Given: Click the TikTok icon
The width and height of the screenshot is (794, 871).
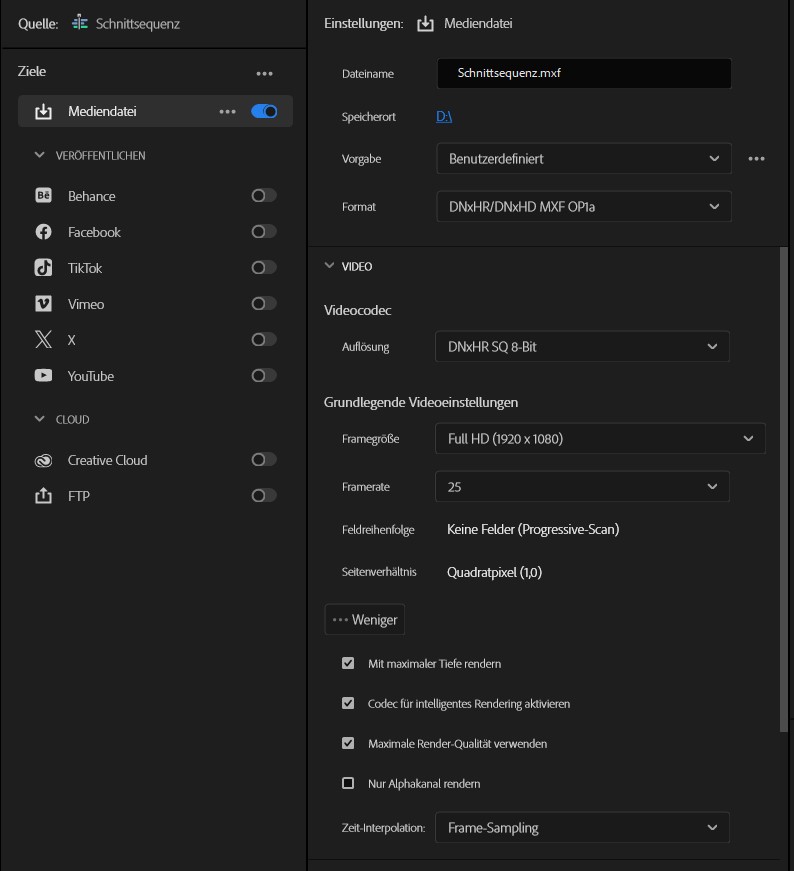Looking at the screenshot, I should [x=43, y=268].
